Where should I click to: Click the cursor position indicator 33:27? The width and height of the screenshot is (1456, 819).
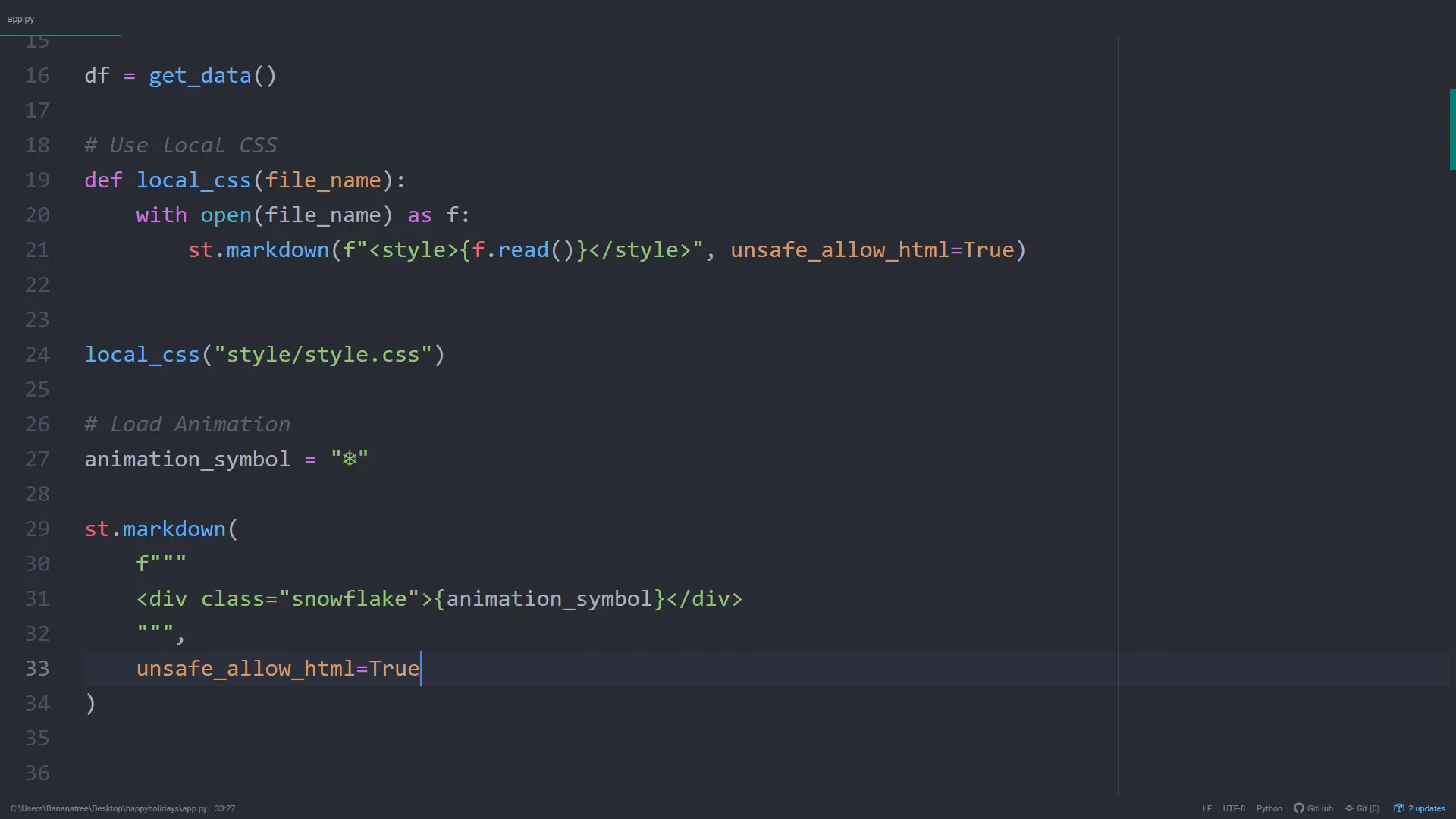pos(224,808)
